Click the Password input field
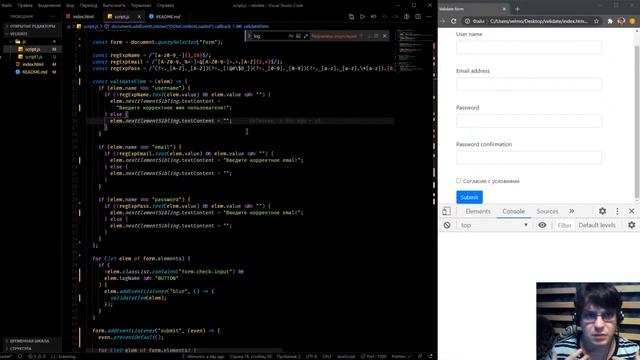Screen dimensions: 640x360 pos(529,121)
